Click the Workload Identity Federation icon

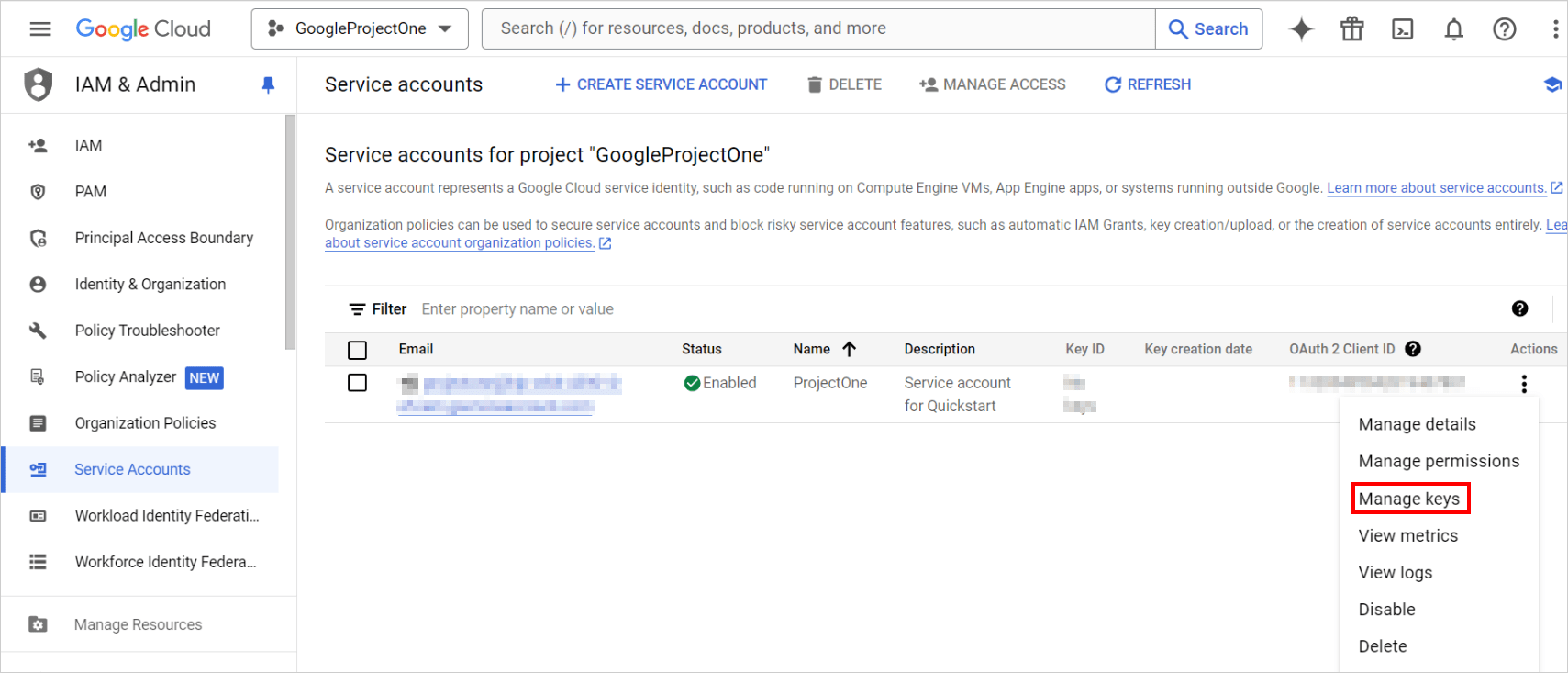point(38,516)
